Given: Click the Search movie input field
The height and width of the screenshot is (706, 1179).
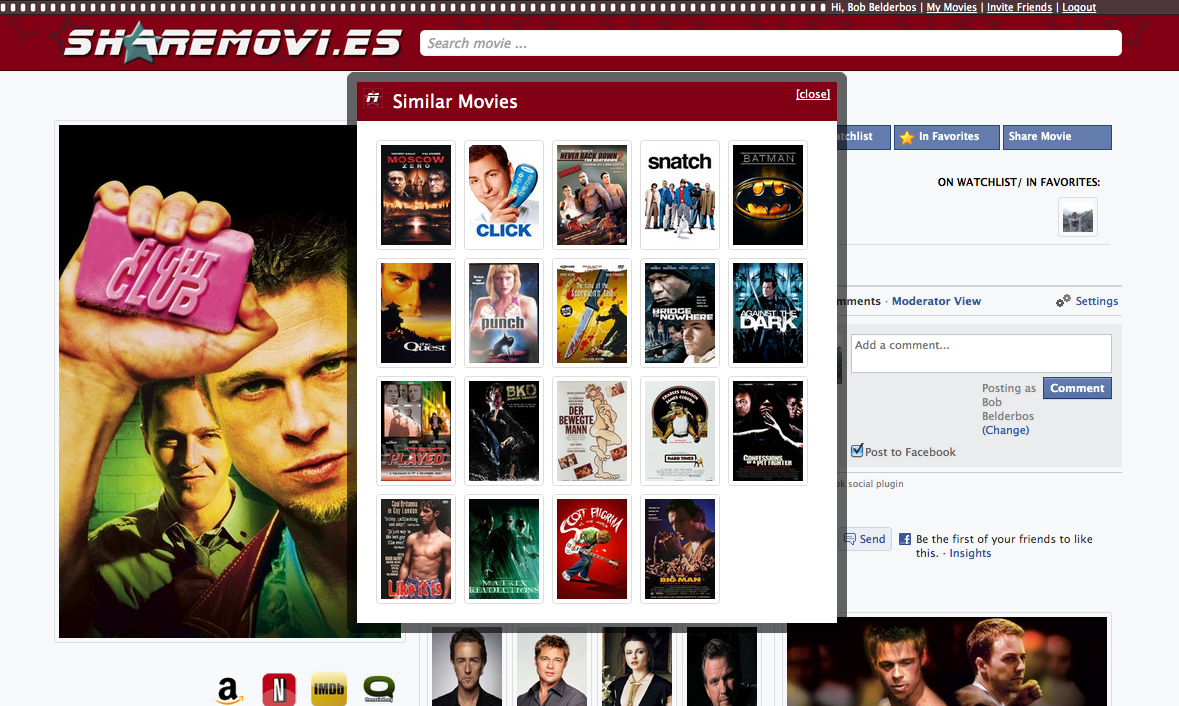Looking at the screenshot, I should point(771,43).
